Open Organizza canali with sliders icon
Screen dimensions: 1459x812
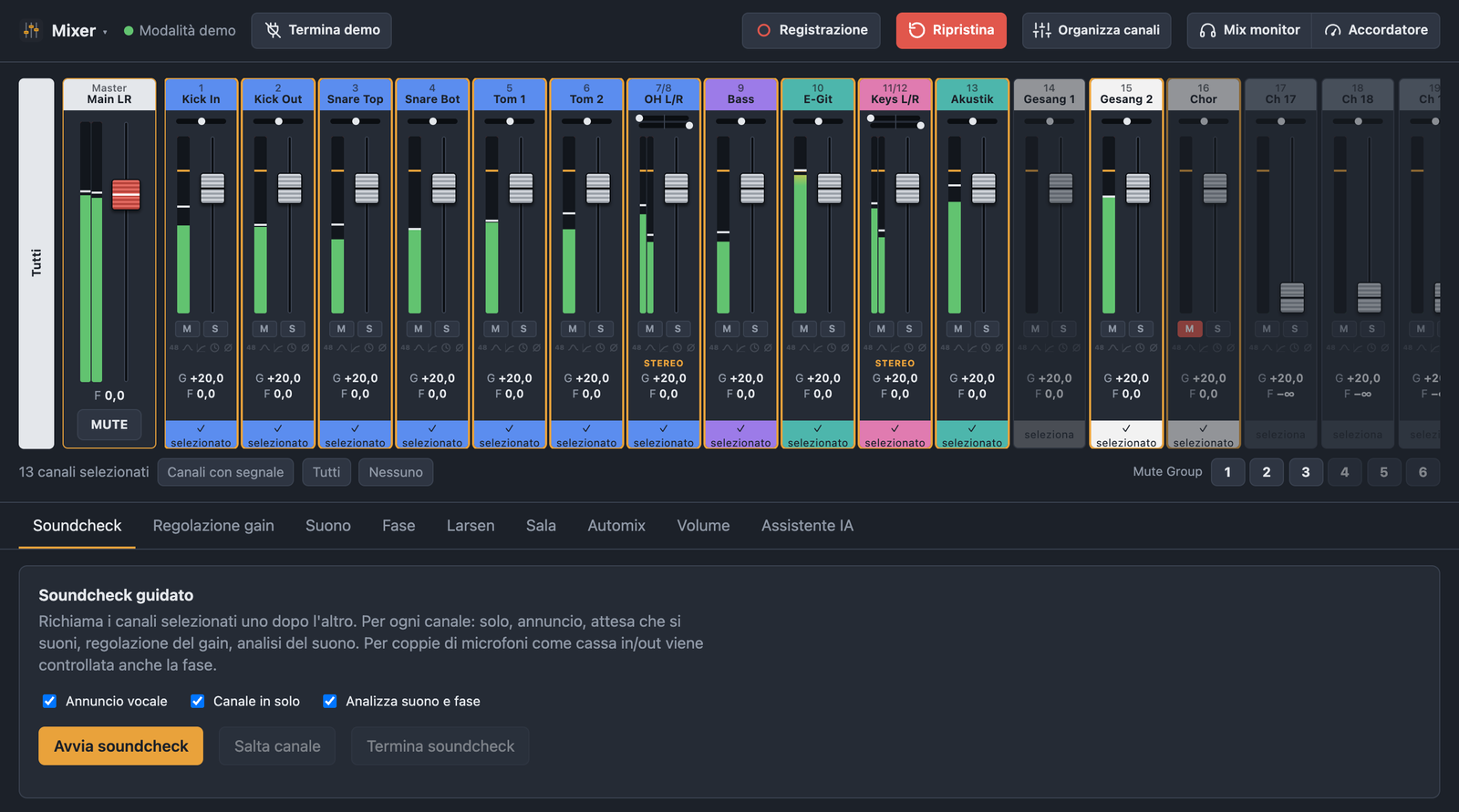pyautogui.click(x=1096, y=30)
